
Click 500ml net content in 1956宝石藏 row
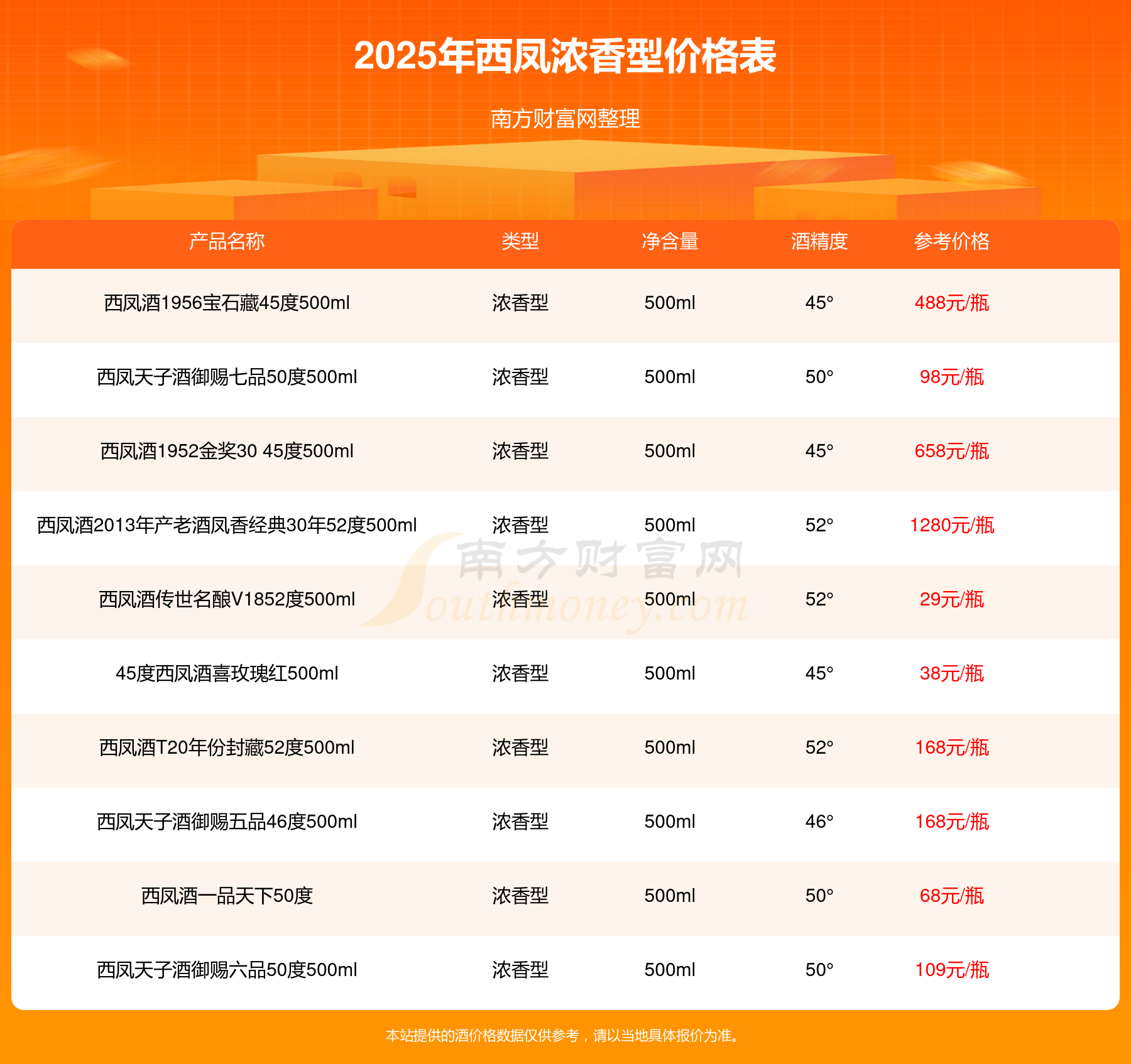pos(670,303)
